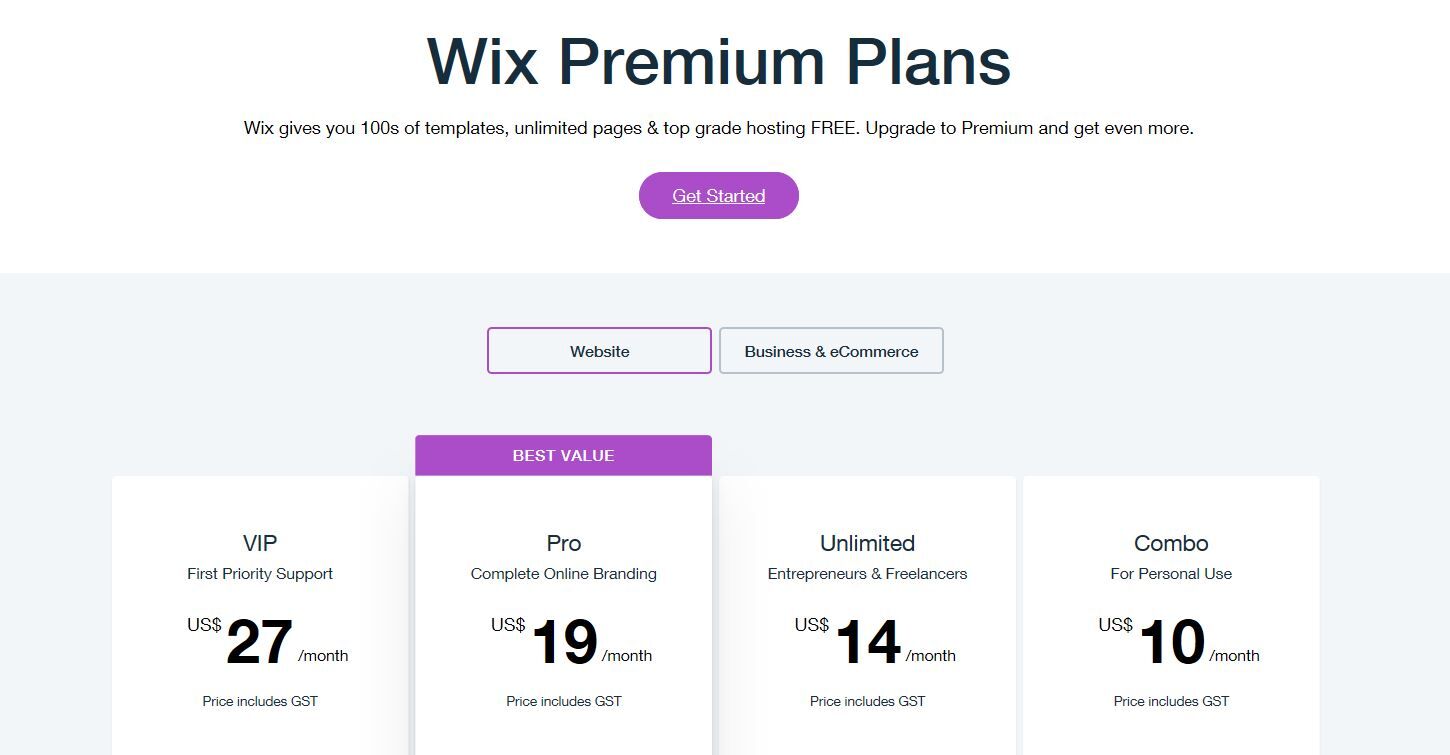The height and width of the screenshot is (755, 1450).
Task: Click the US$27 per month price
Action: [x=267, y=642]
